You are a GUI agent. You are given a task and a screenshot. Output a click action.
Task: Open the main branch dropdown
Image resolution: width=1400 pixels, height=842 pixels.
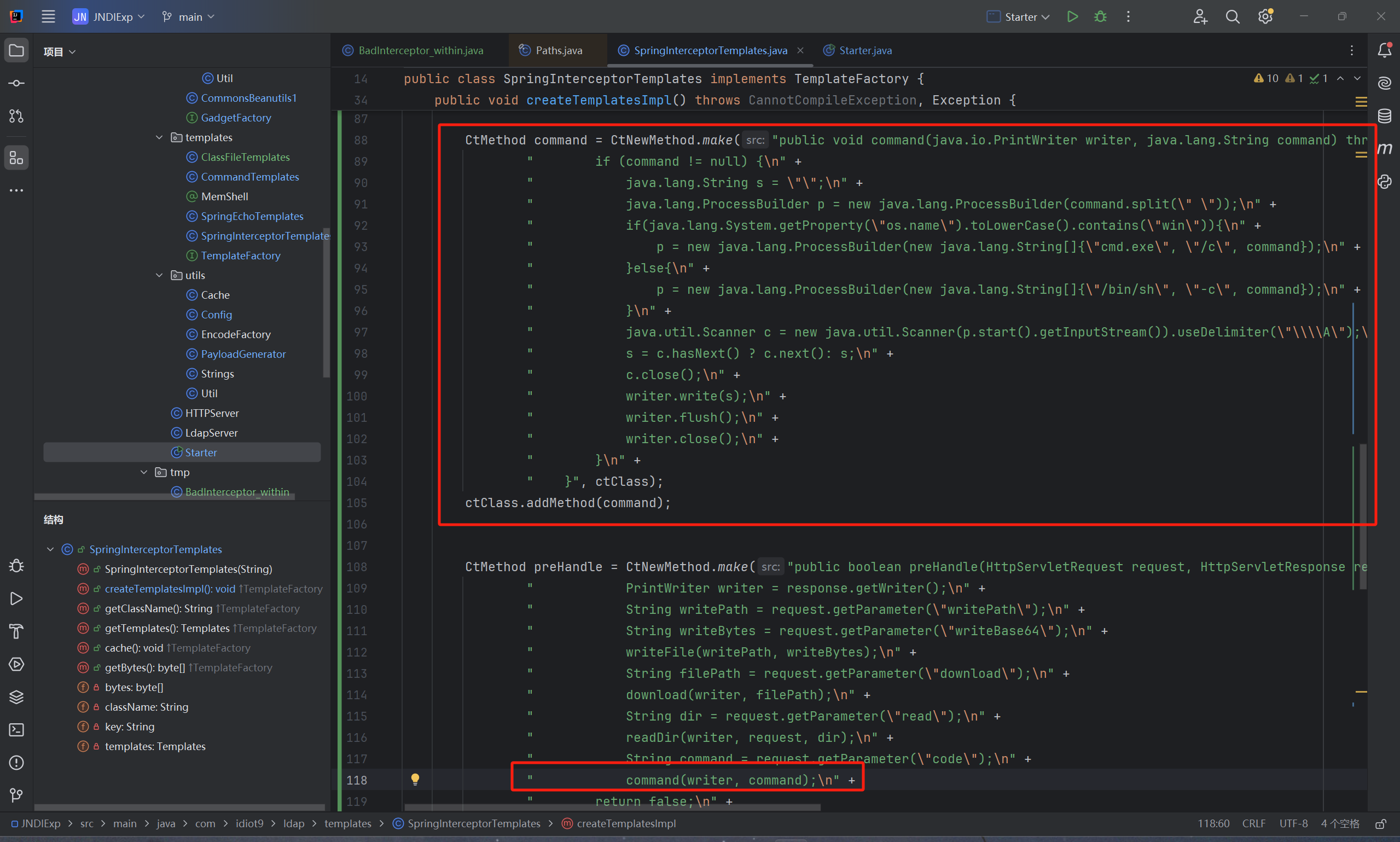coord(188,16)
